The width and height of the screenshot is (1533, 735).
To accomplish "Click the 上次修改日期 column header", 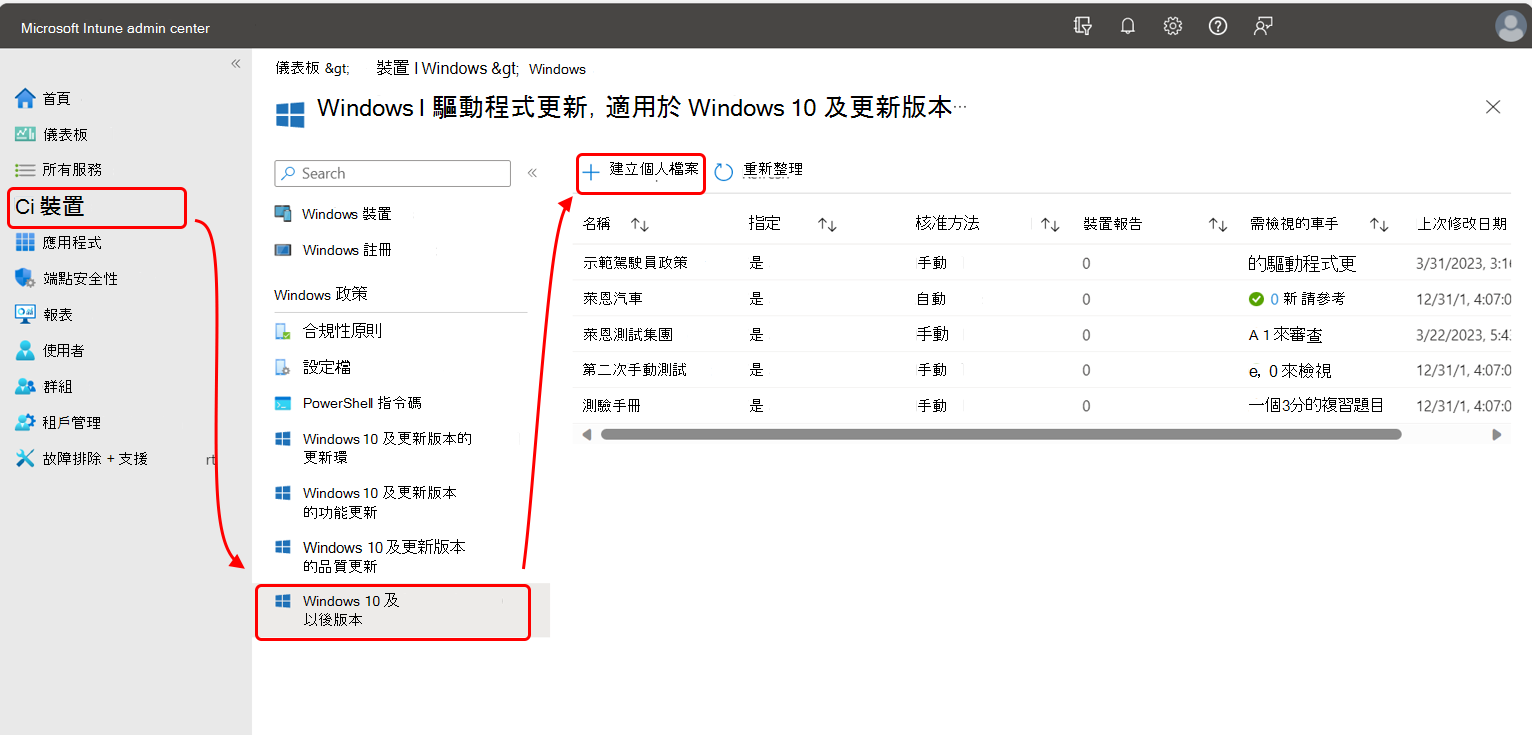I will tap(1462, 224).
